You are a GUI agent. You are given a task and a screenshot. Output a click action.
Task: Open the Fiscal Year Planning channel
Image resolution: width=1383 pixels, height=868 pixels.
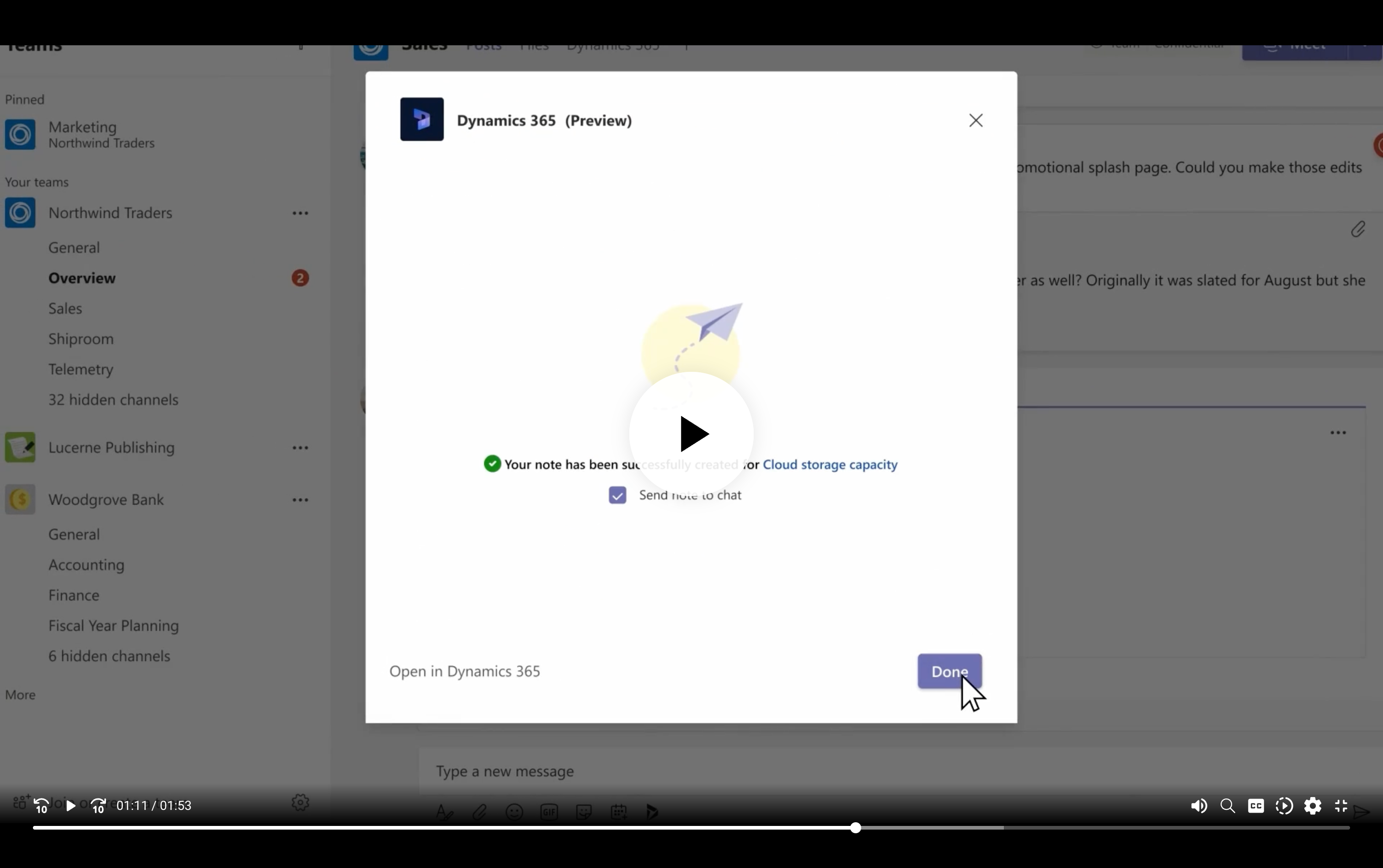coord(114,626)
